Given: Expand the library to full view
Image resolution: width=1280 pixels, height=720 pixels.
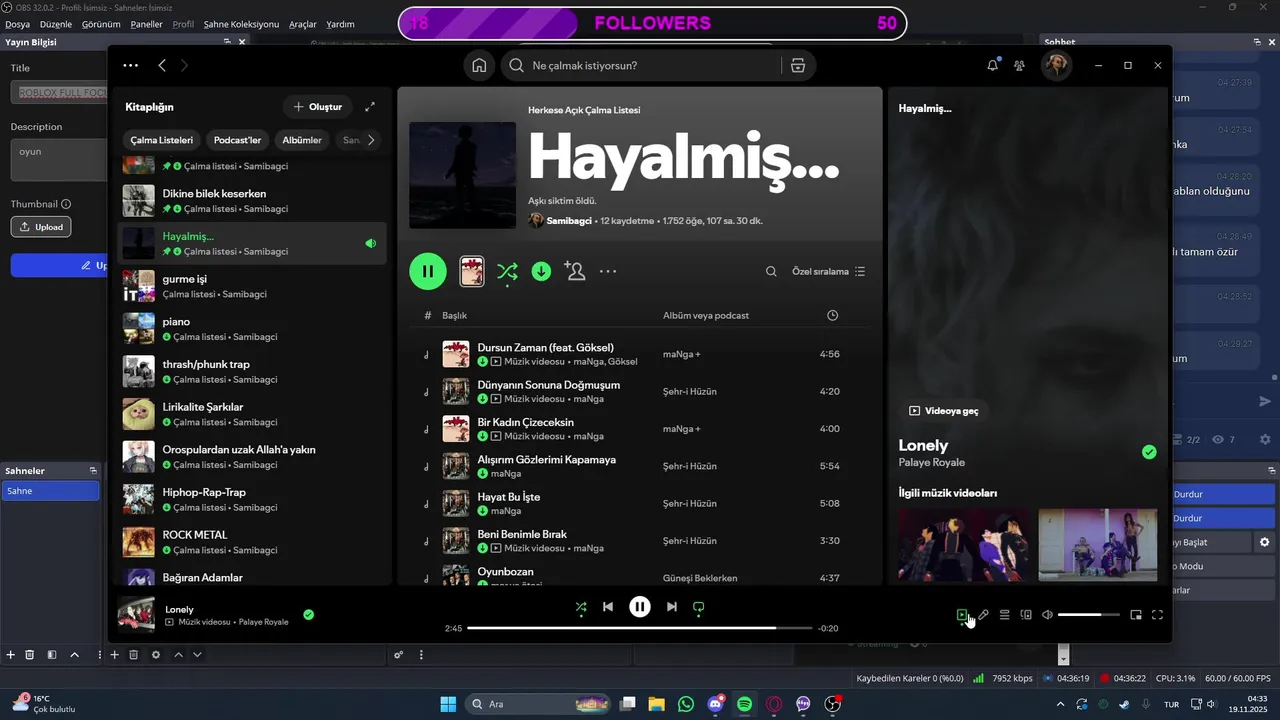Looking at the screenshot, I should pyautogui.click(x=370, y=107).
